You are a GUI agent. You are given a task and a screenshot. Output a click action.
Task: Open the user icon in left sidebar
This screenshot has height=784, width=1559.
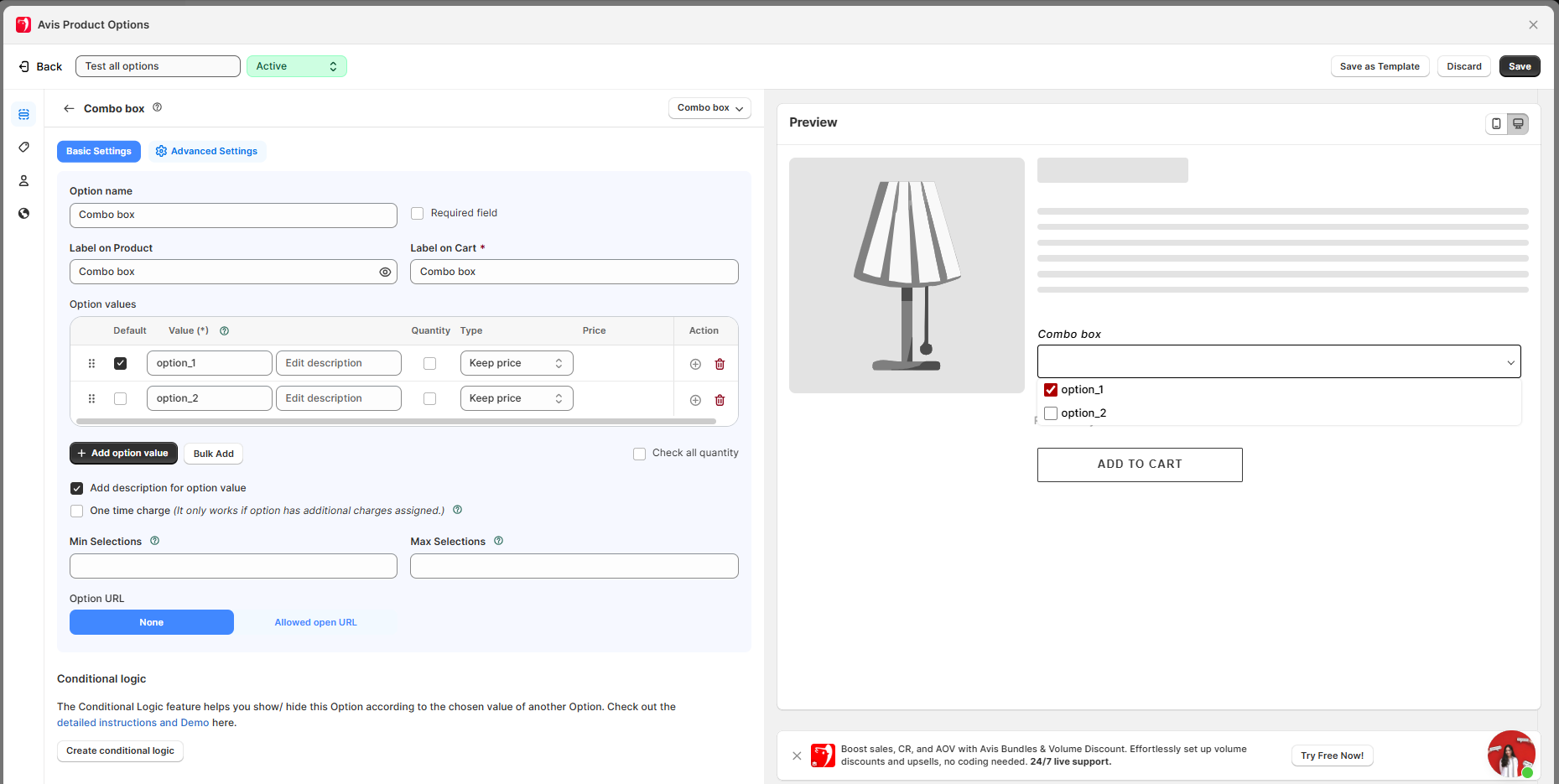23,181
